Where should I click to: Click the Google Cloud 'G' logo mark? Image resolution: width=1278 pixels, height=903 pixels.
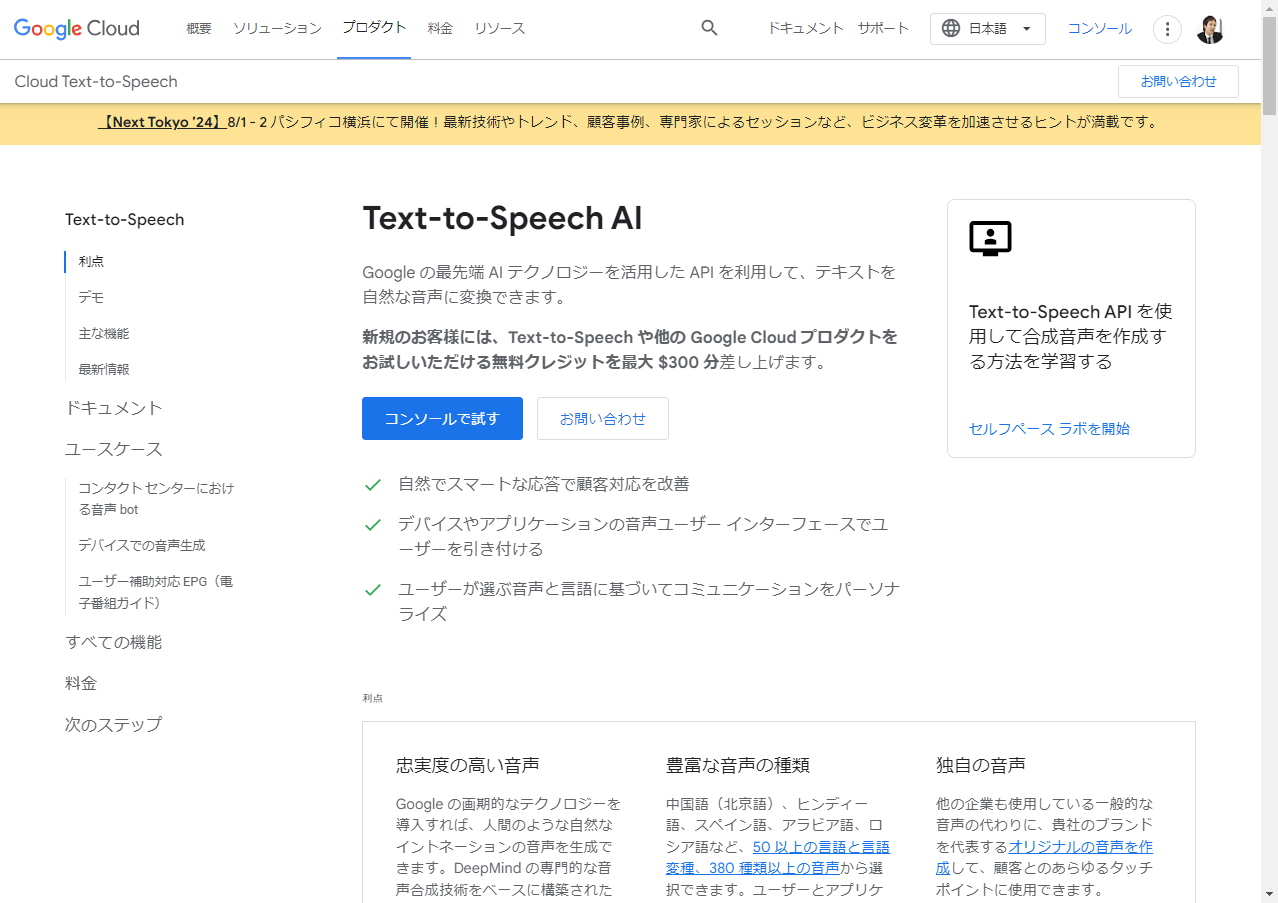[20, 28]
